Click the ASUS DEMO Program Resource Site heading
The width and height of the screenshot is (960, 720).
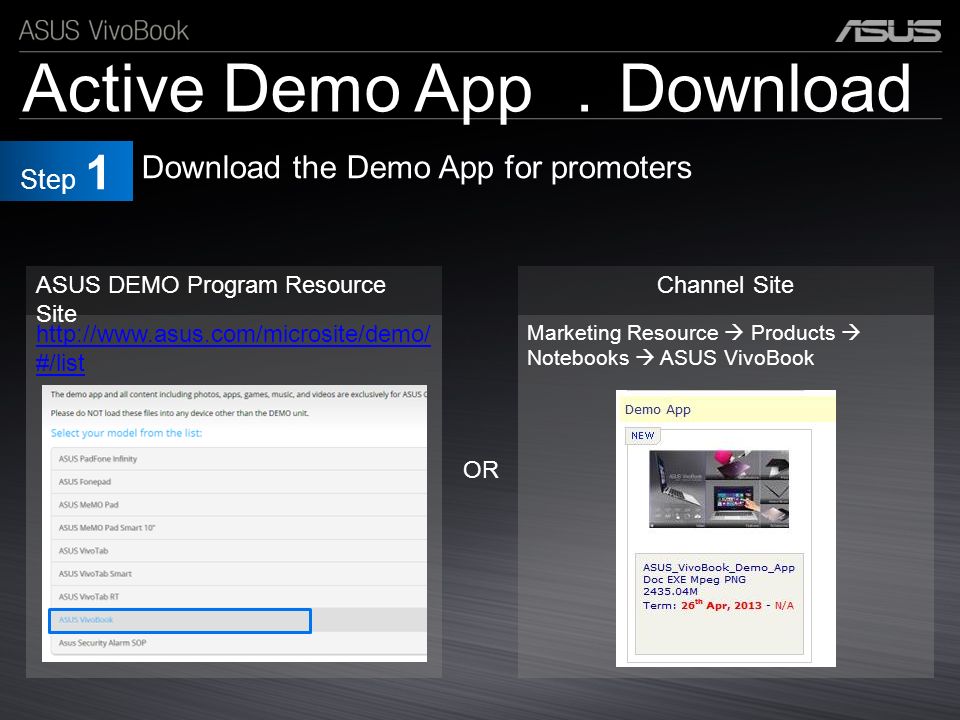point(211,299)
